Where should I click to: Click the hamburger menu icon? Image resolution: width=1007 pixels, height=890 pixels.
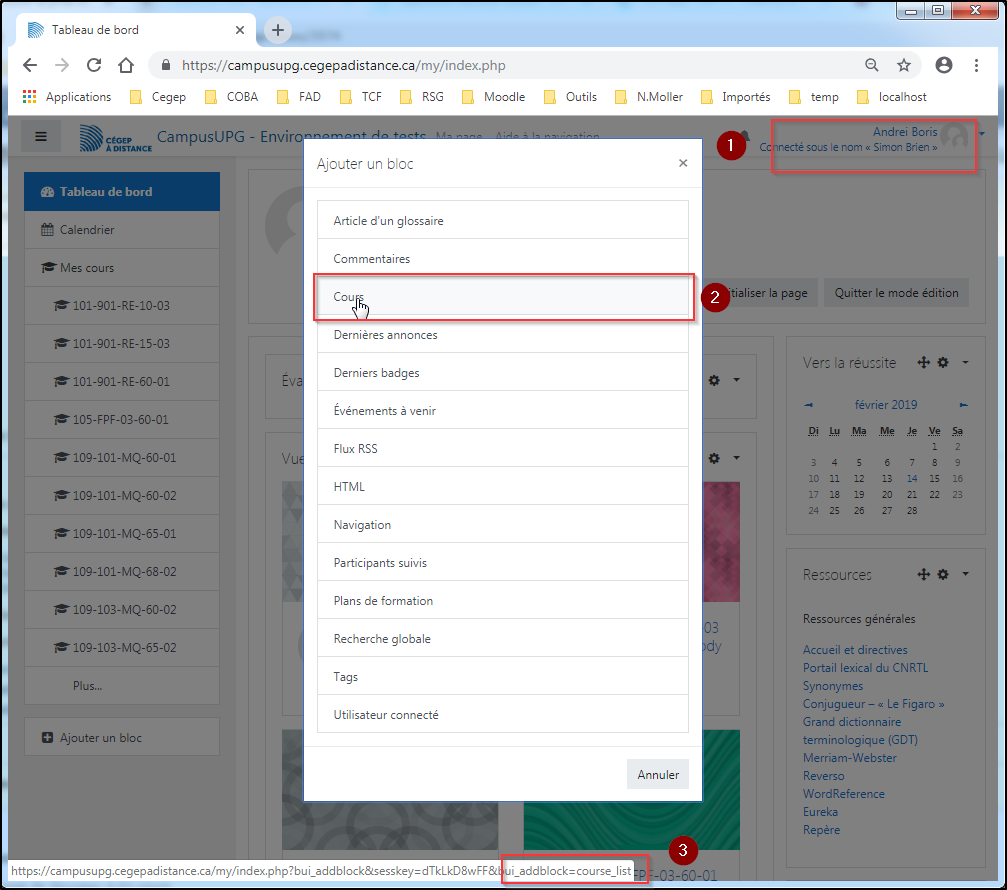pyautogui.click(x=41, y=137)
